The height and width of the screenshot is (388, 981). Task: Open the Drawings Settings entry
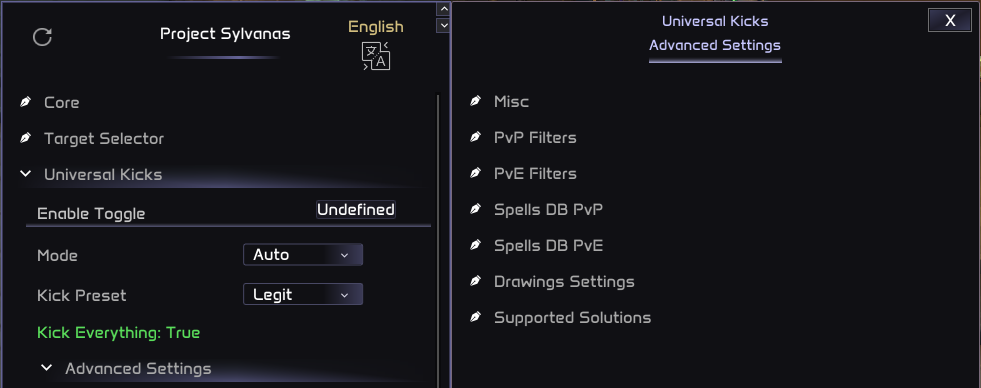point(564,282)
